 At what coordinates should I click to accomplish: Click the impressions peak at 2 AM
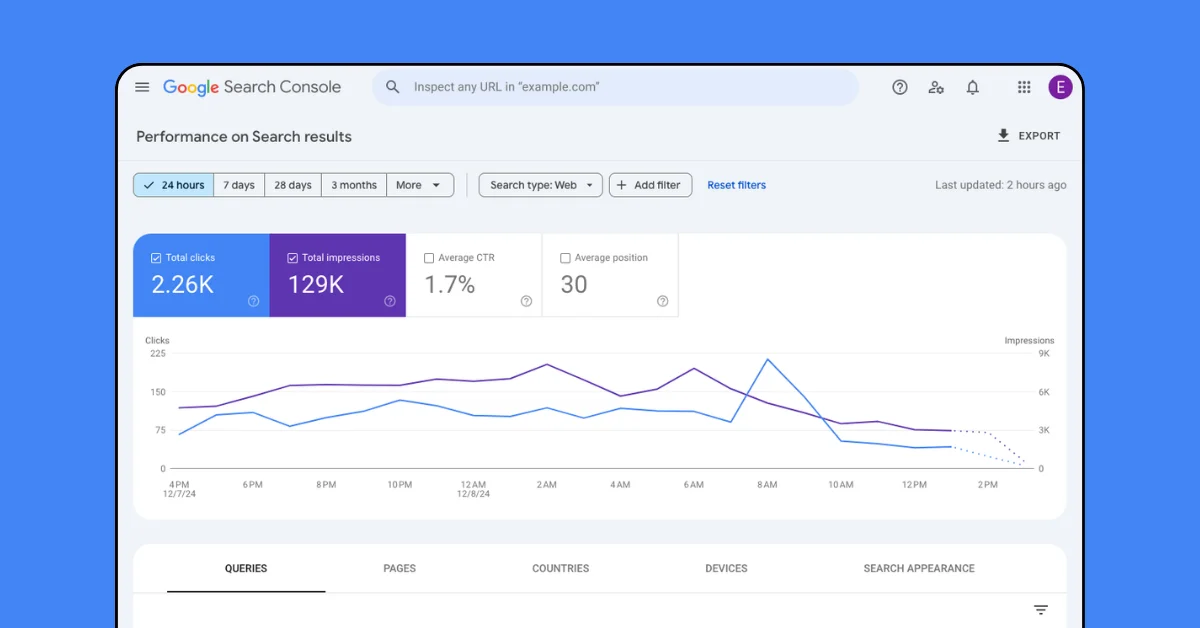pyautogui.click(x=546, y=364)
